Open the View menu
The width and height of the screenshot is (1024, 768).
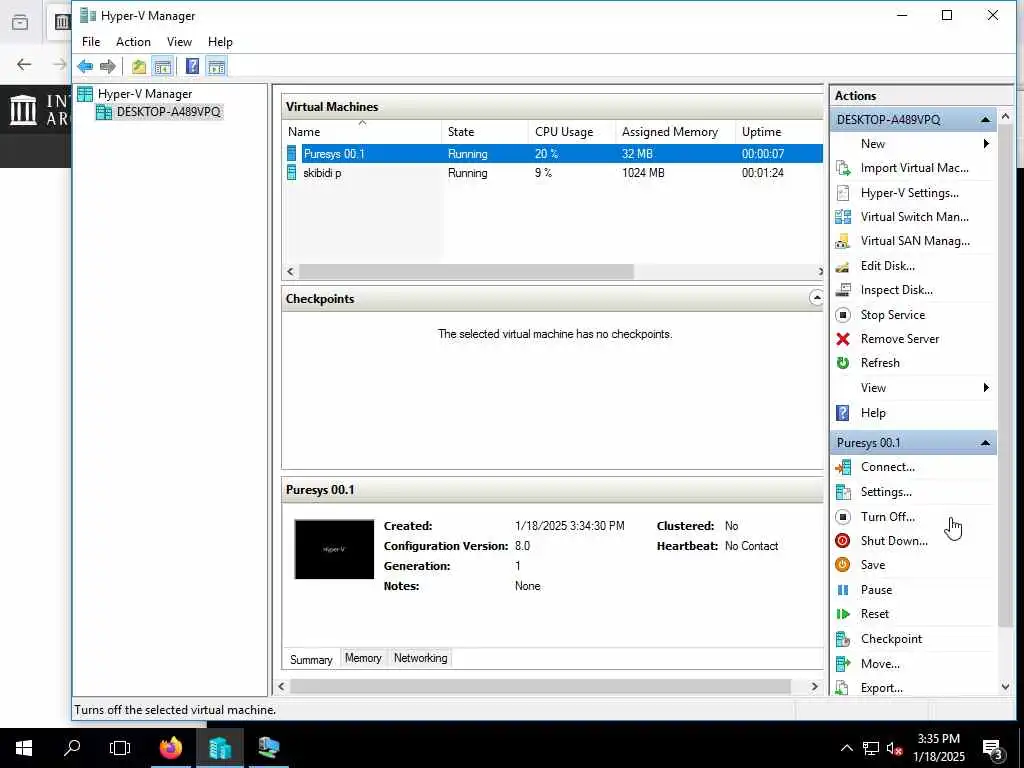pyautogui.click(x=179, y=42)
